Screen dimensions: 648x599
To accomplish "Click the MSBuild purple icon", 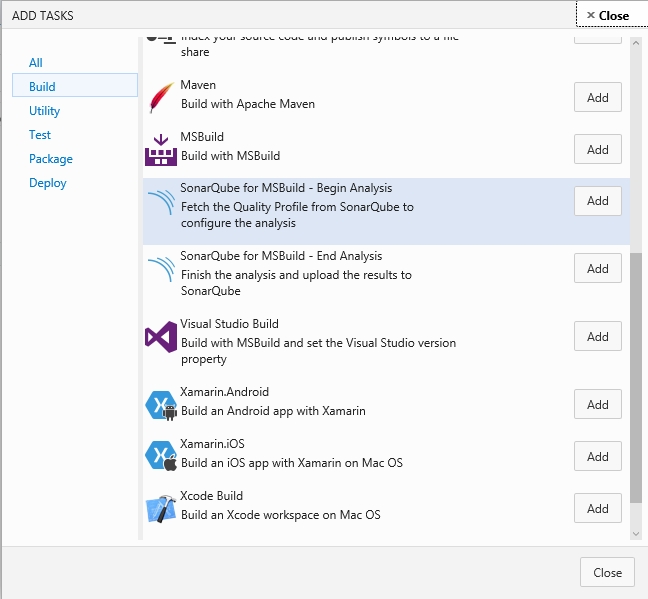I will tap(161, 150).
